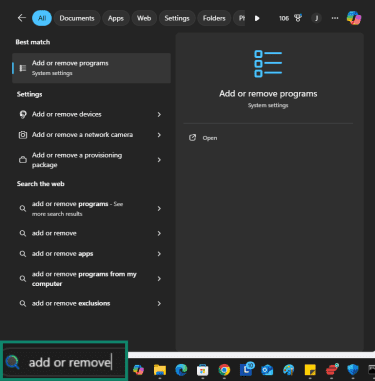Expand add or remove exclusions chevron
Viewport: 375px width, 381px height.
(x=159, y=303)
